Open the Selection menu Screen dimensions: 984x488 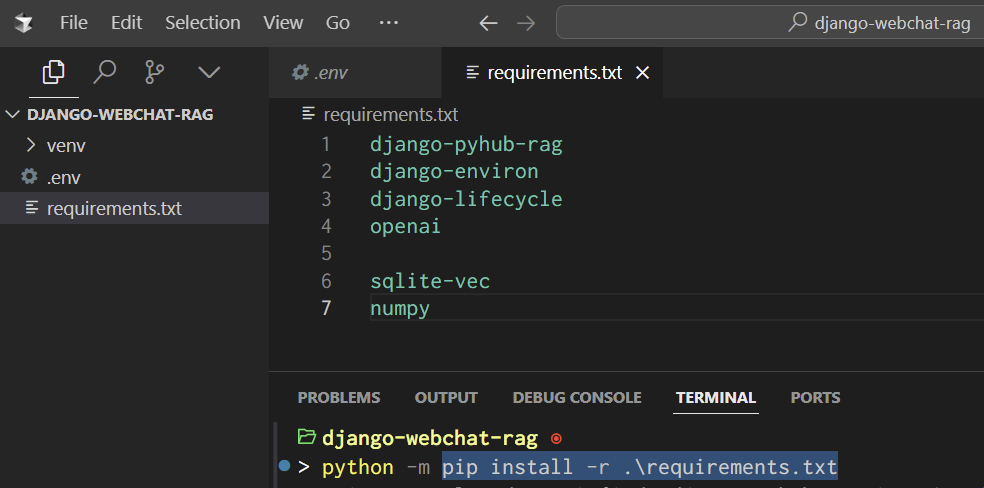coord(203,23)
